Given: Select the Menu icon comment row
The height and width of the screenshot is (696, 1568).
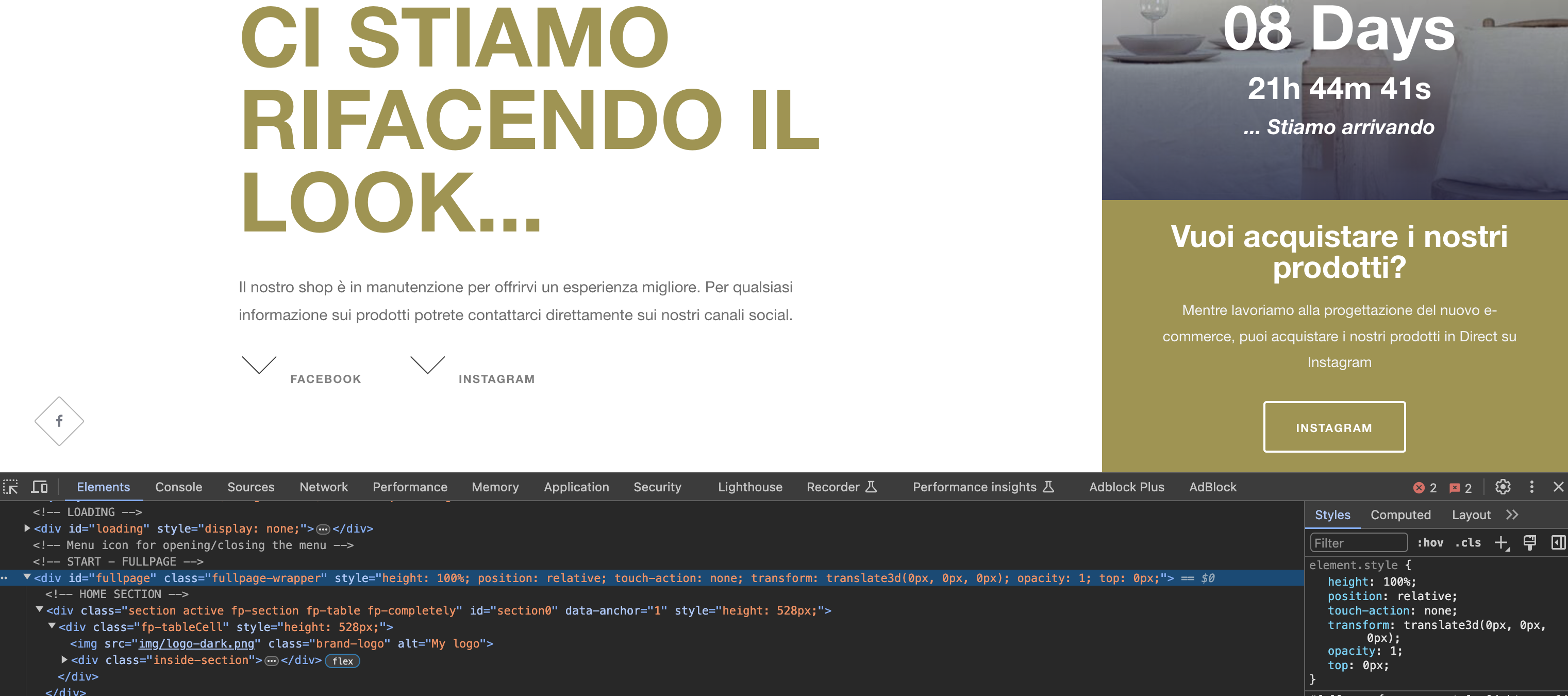Looking at the screenshot, I should click(193, 545).
